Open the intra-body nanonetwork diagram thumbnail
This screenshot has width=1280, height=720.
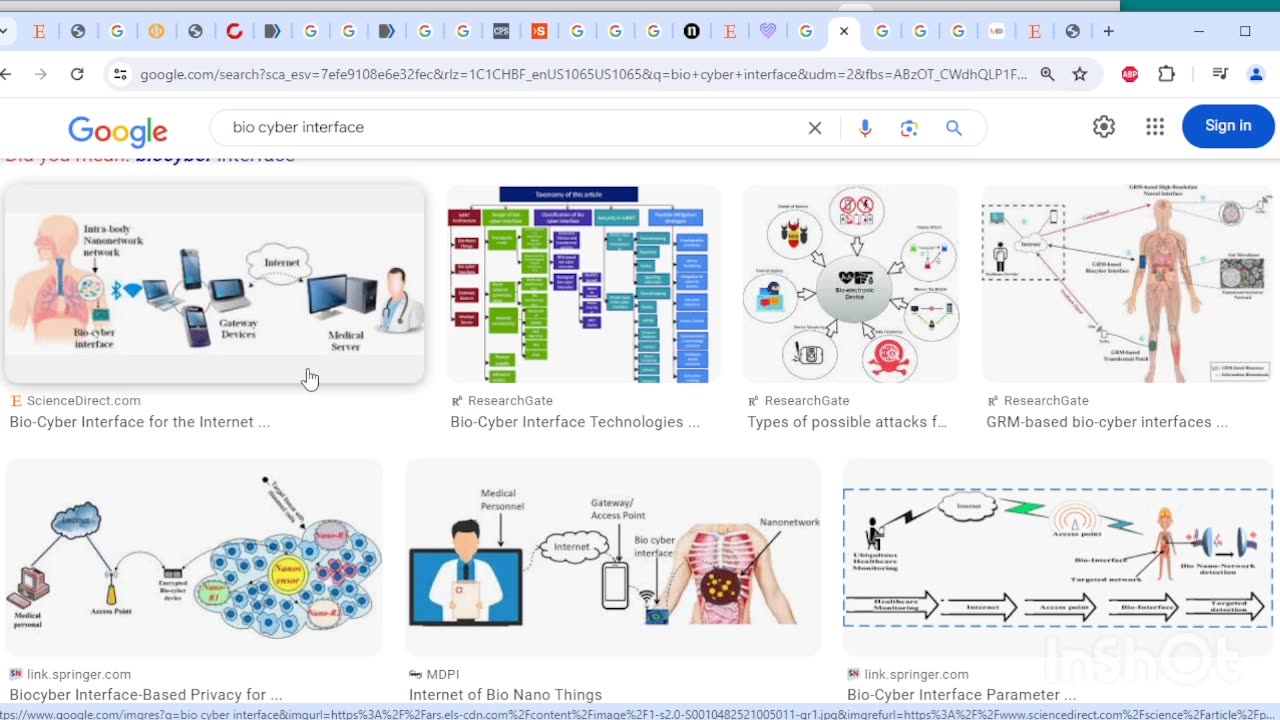tap(214, 283)
